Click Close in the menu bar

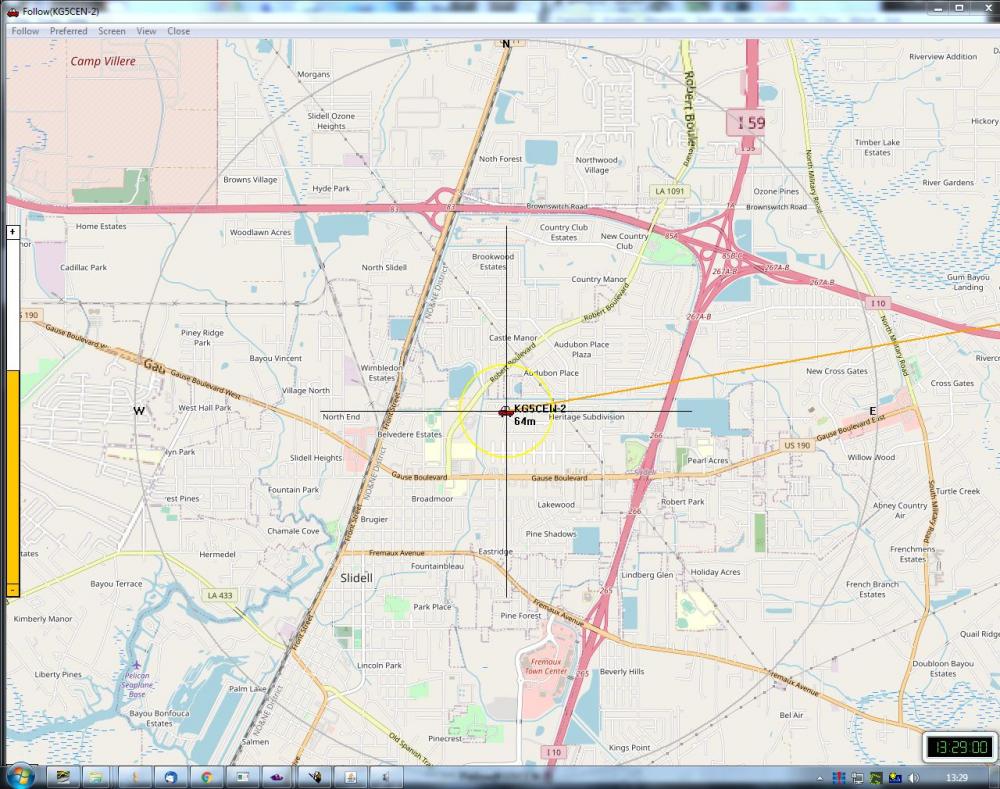(179, 31)
